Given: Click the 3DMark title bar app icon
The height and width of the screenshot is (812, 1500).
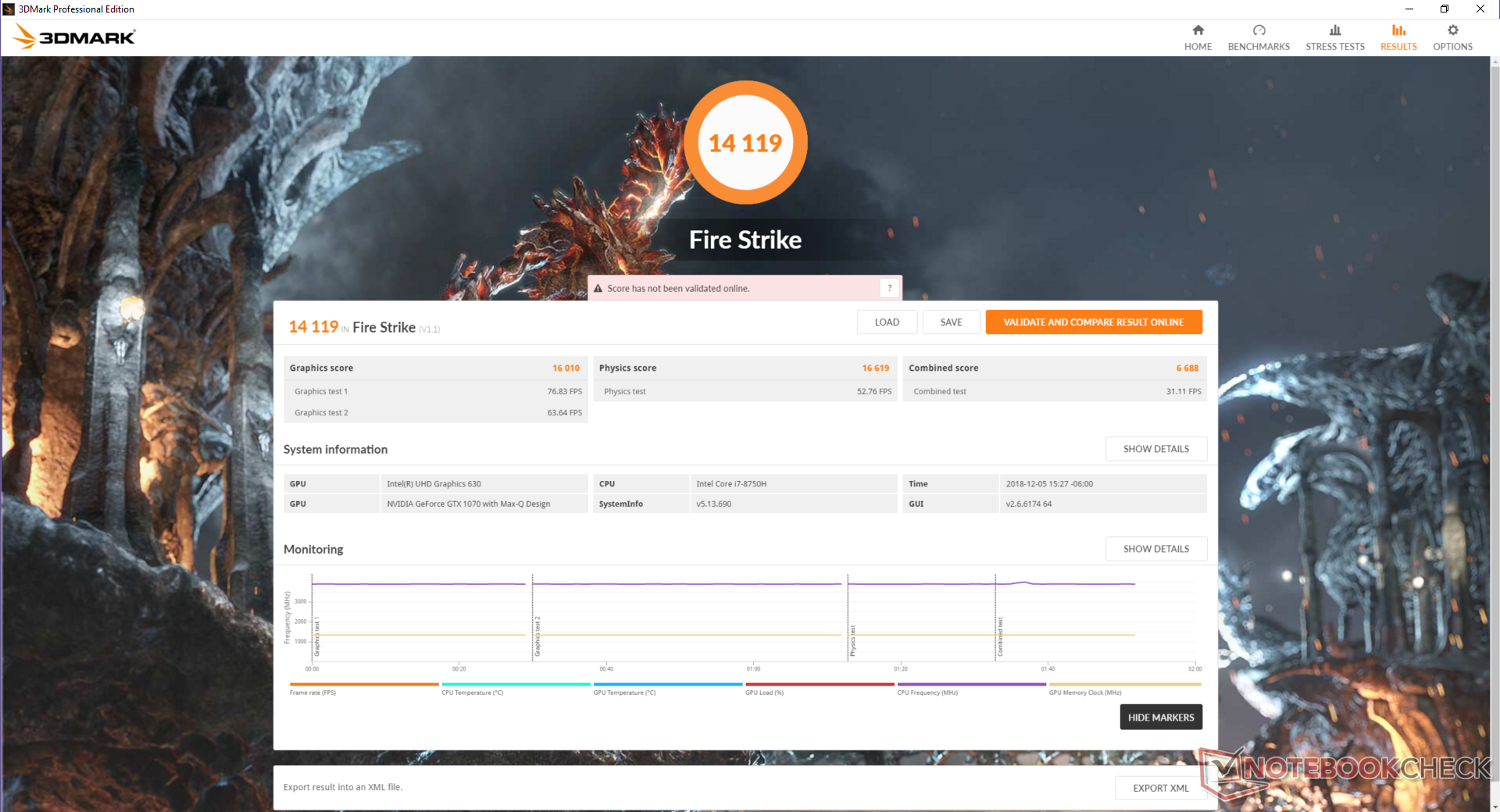Looking at the screenshot, I should tap(9, 9).
